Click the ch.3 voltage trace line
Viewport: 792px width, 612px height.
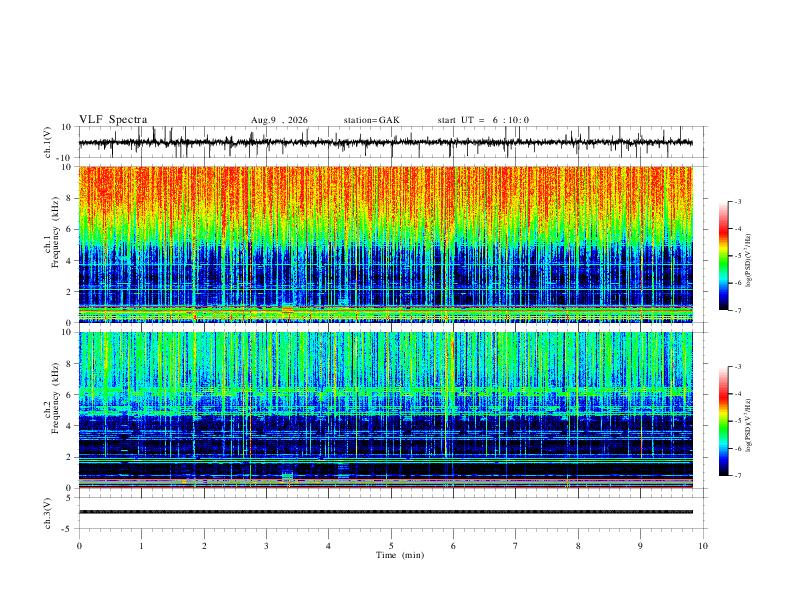click(386, 512)
